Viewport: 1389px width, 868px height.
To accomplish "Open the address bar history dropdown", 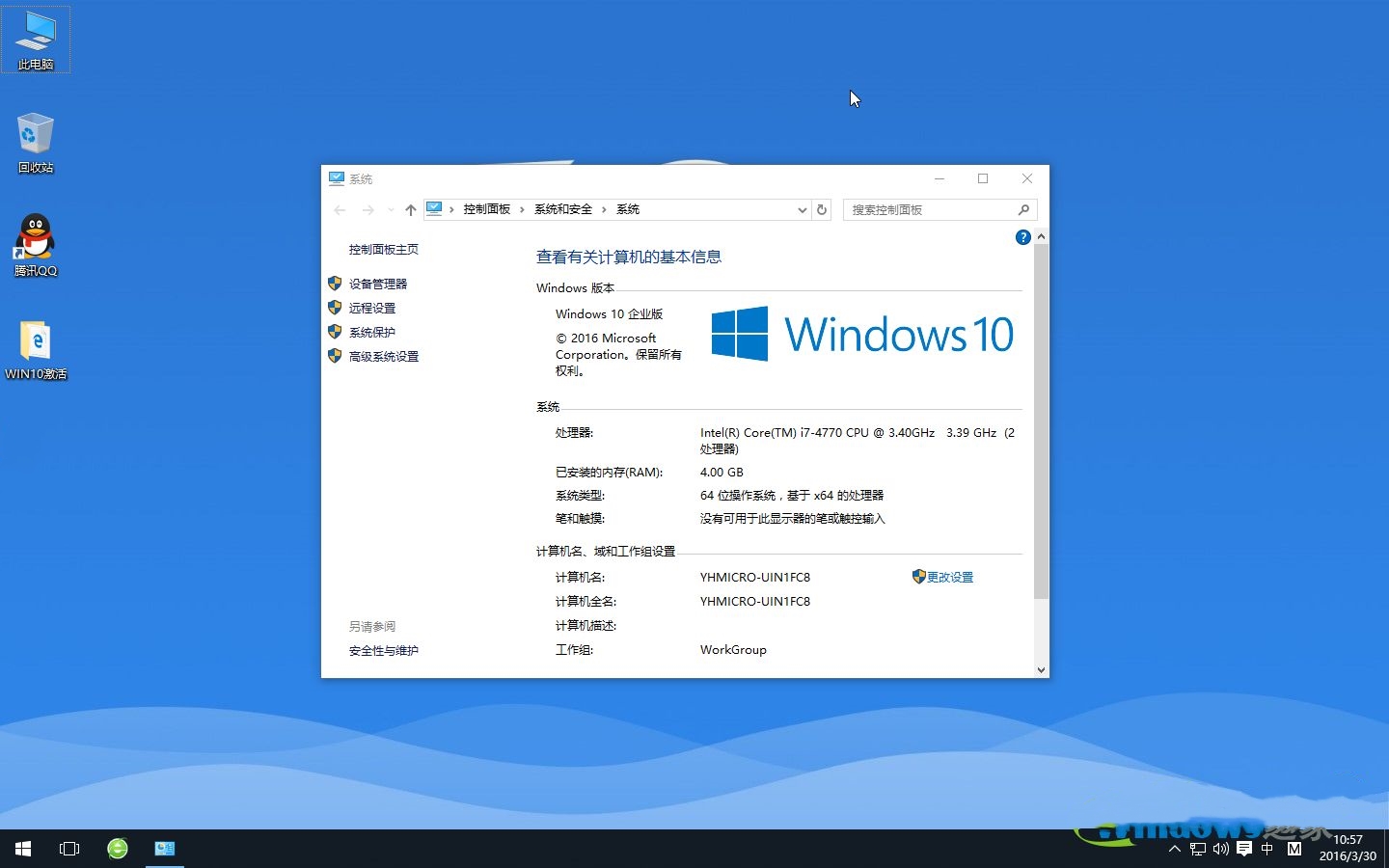I will click(802, 209).
